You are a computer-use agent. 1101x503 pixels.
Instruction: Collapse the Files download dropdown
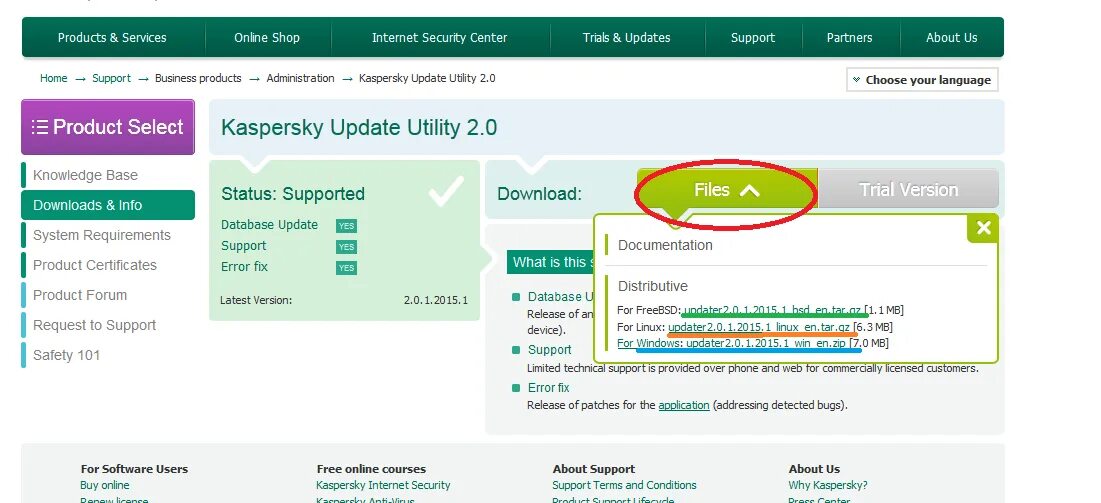coord(727,190)
